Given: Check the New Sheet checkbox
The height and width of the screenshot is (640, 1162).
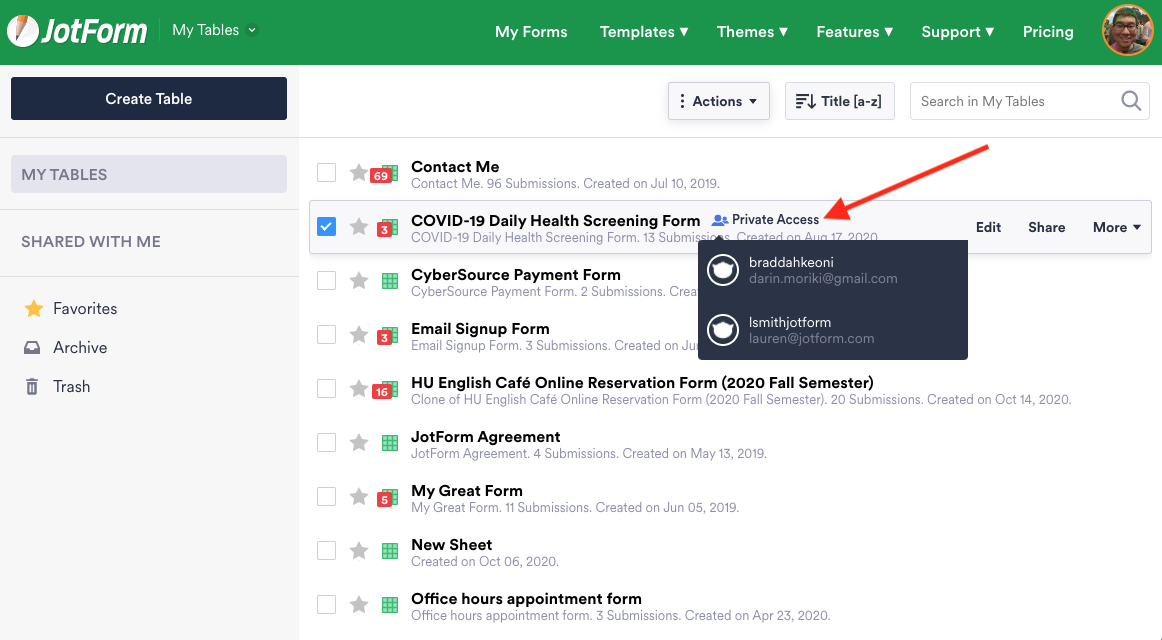Looking at the screenshot, I should [x=326, y=551].
